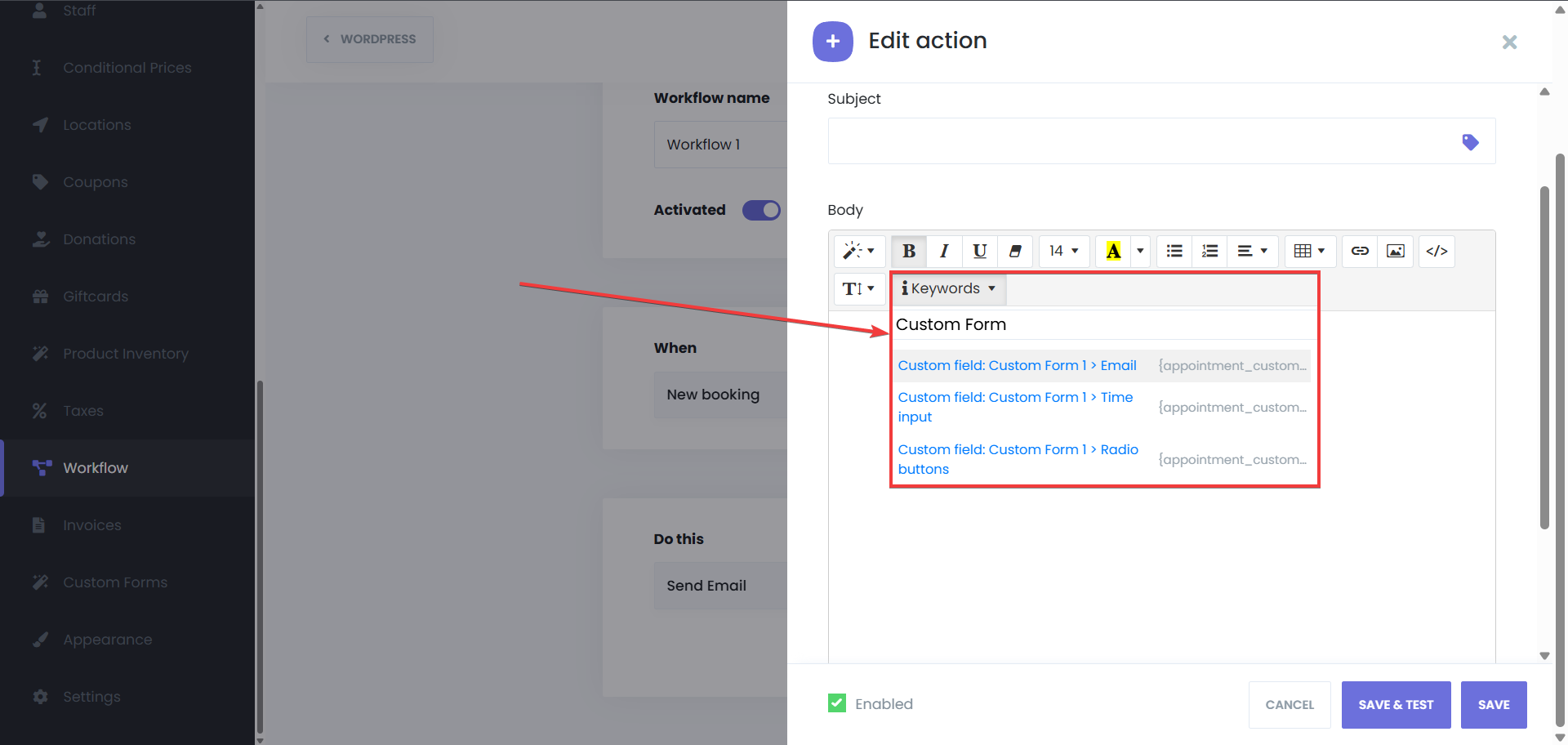Select the Custom field Email keyword link
The image size is (1568, 745).
pos(1016,365)
